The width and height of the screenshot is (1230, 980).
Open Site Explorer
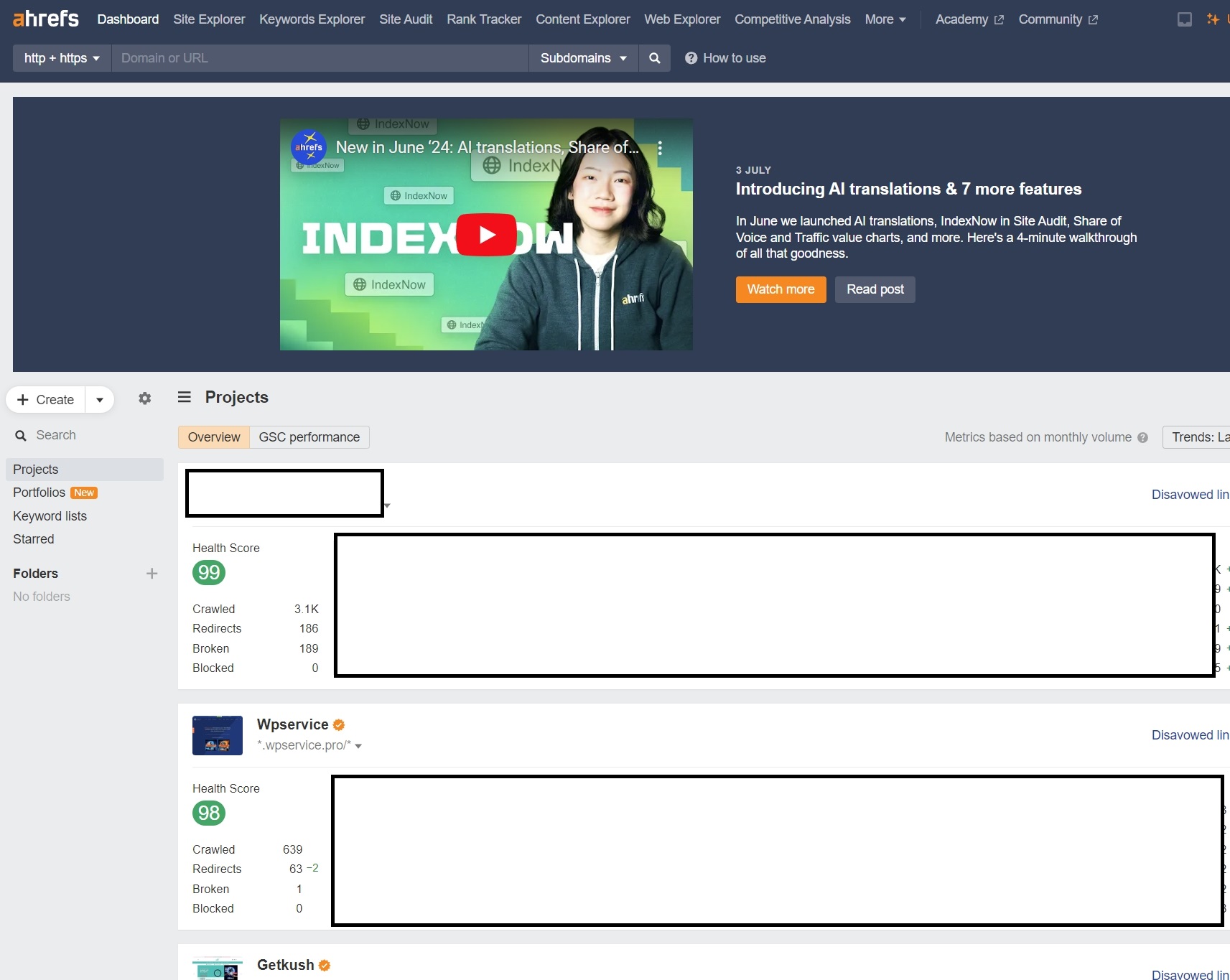(209, 19)
